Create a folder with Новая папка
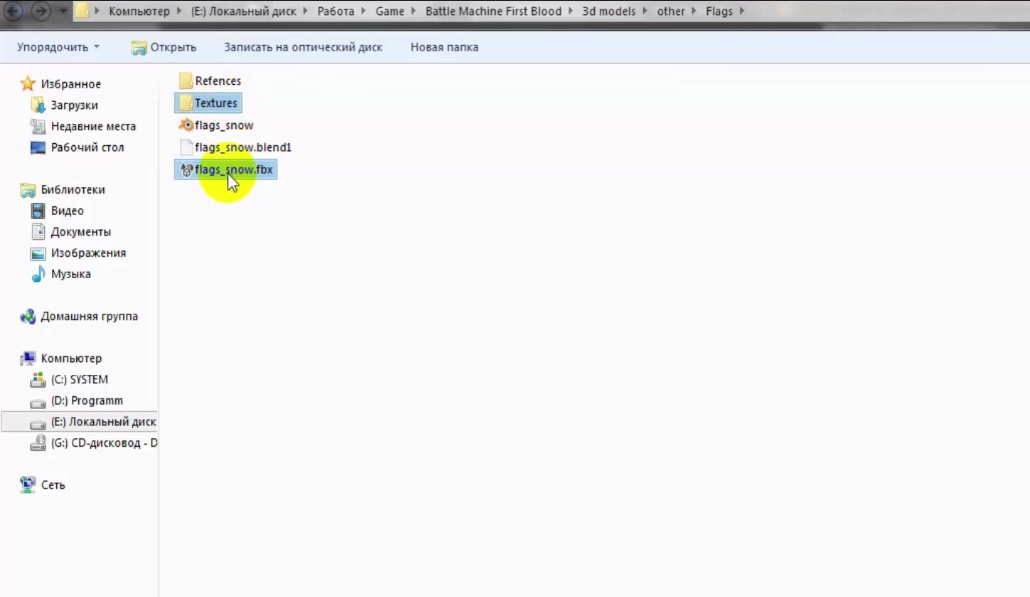Screen dimensions: 1030x597 click(444, 47)
